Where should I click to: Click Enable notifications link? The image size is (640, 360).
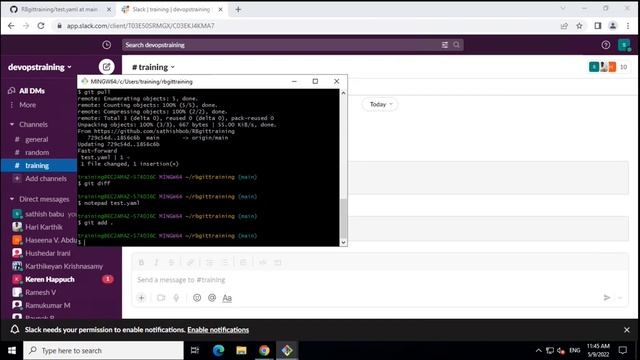(218, 330)
